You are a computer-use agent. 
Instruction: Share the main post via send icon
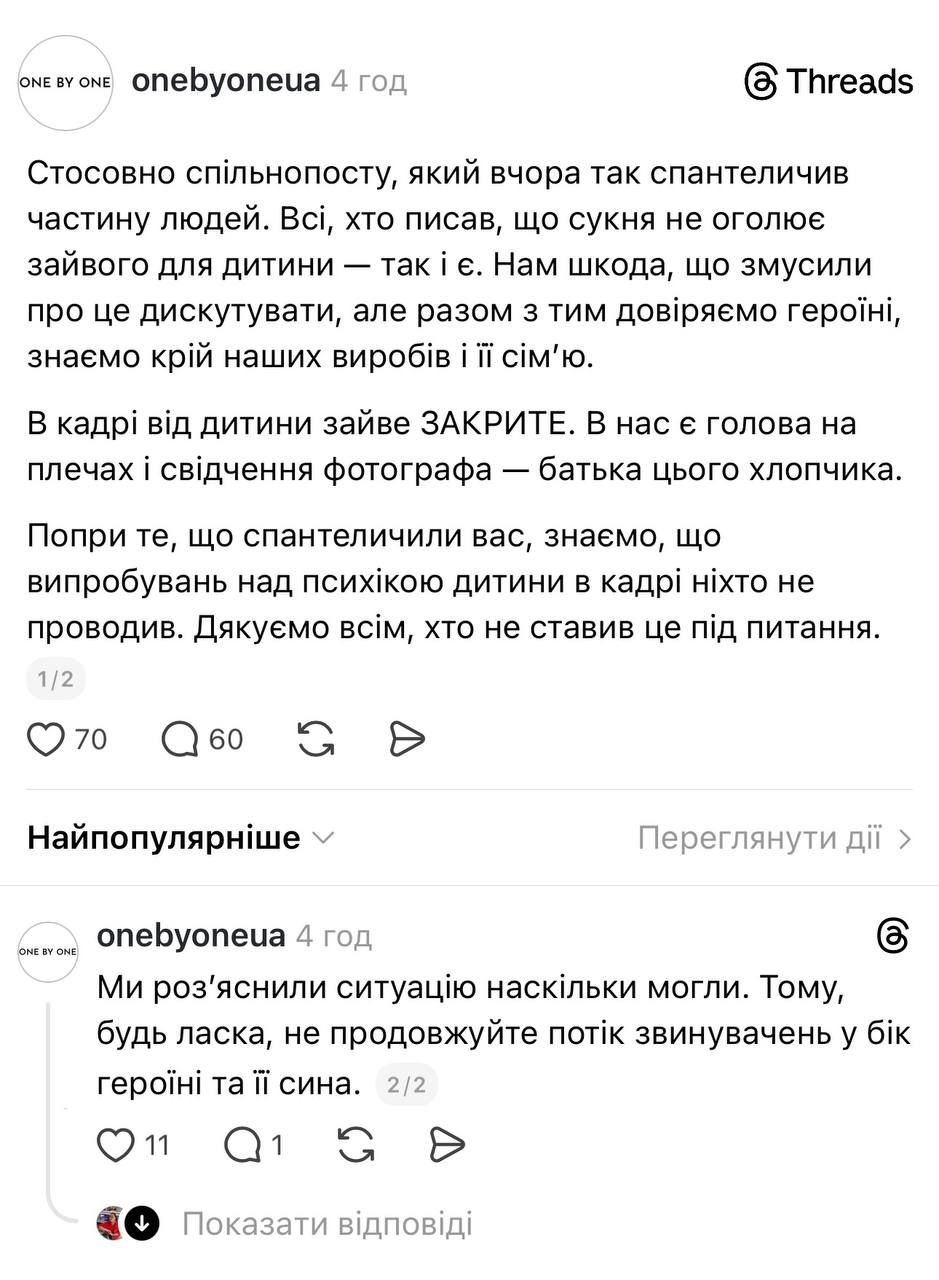pos(407,739)
